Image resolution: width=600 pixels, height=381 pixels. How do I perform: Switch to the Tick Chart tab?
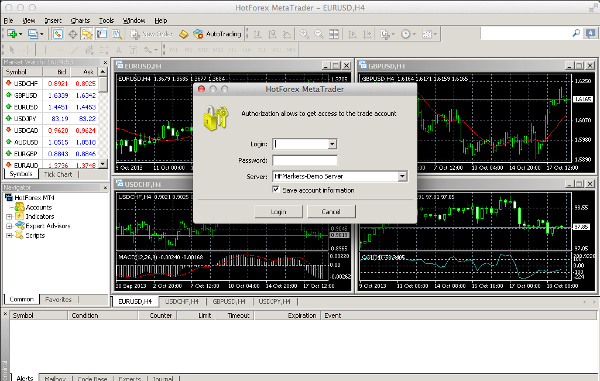click(x=58, y=174)
